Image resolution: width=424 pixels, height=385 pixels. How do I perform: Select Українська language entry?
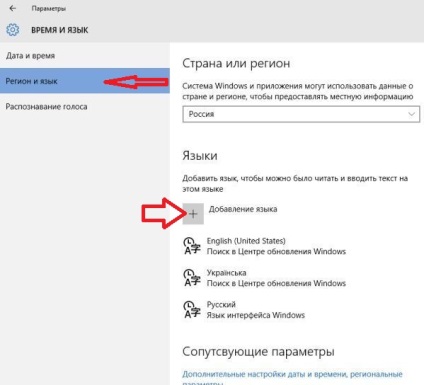click(265, 278)
